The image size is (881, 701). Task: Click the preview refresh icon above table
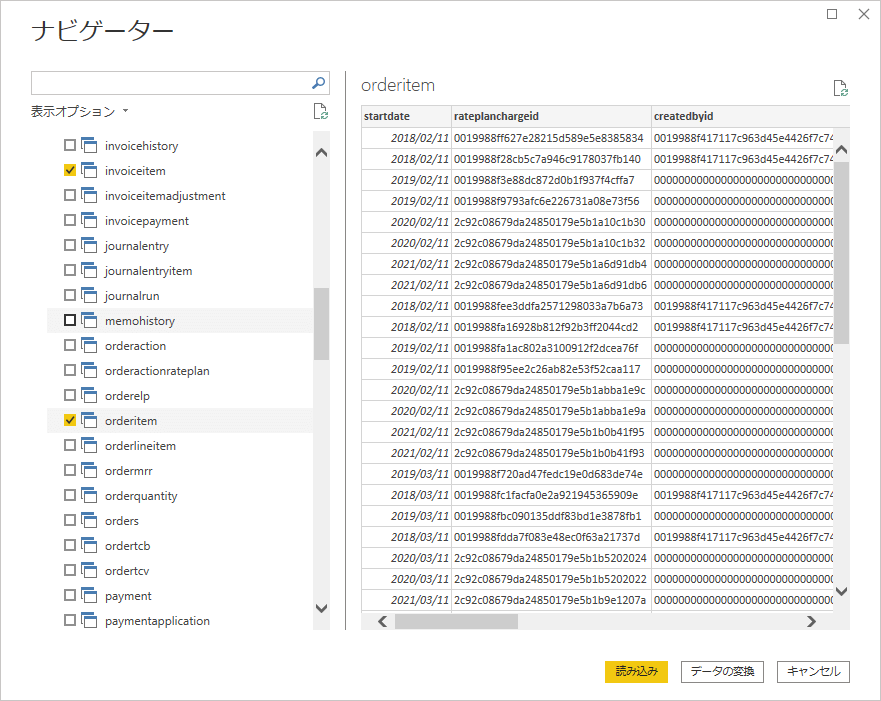pos(841,88)
